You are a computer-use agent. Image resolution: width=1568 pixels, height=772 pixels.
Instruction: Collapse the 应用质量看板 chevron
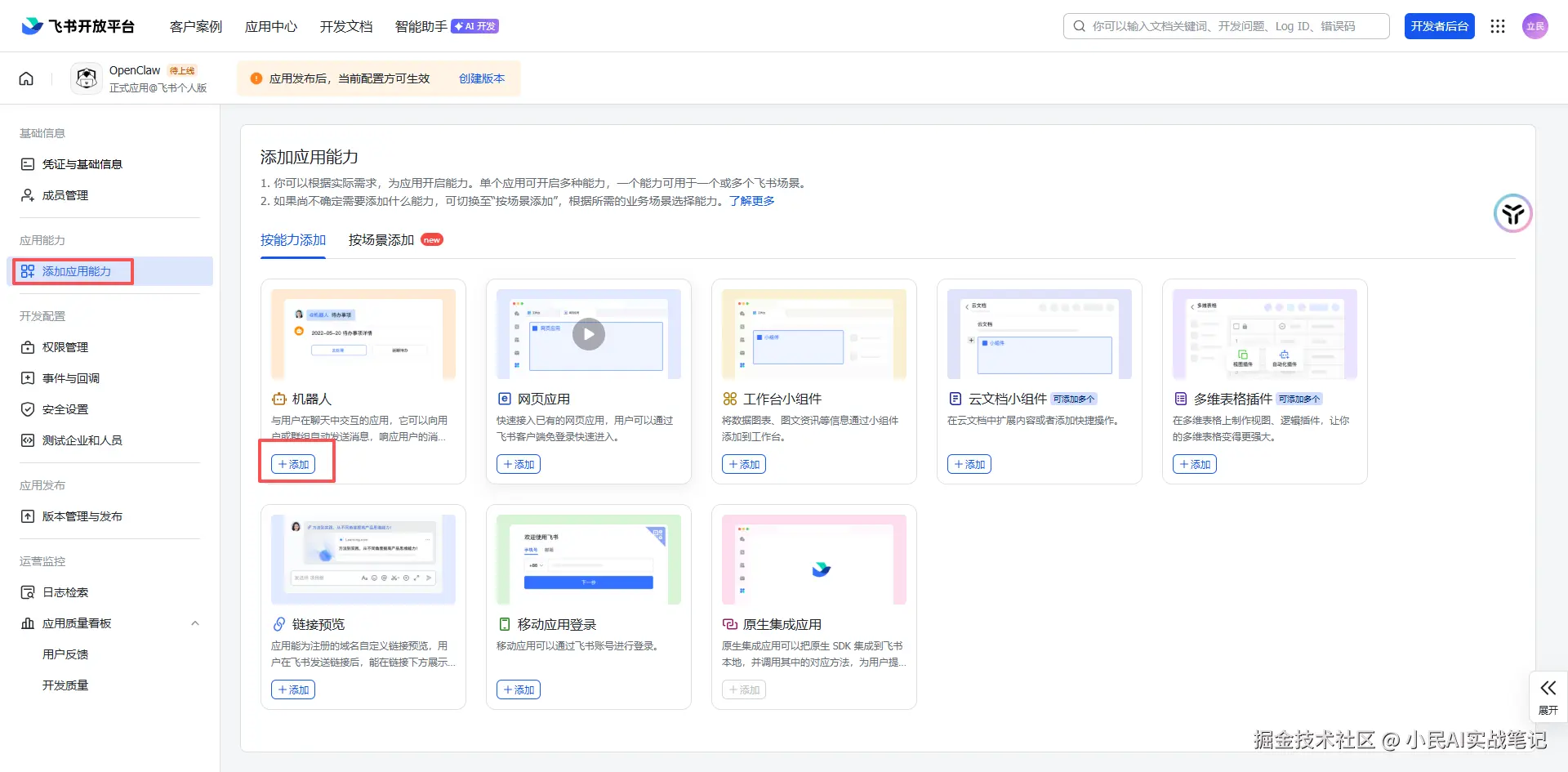195,623
